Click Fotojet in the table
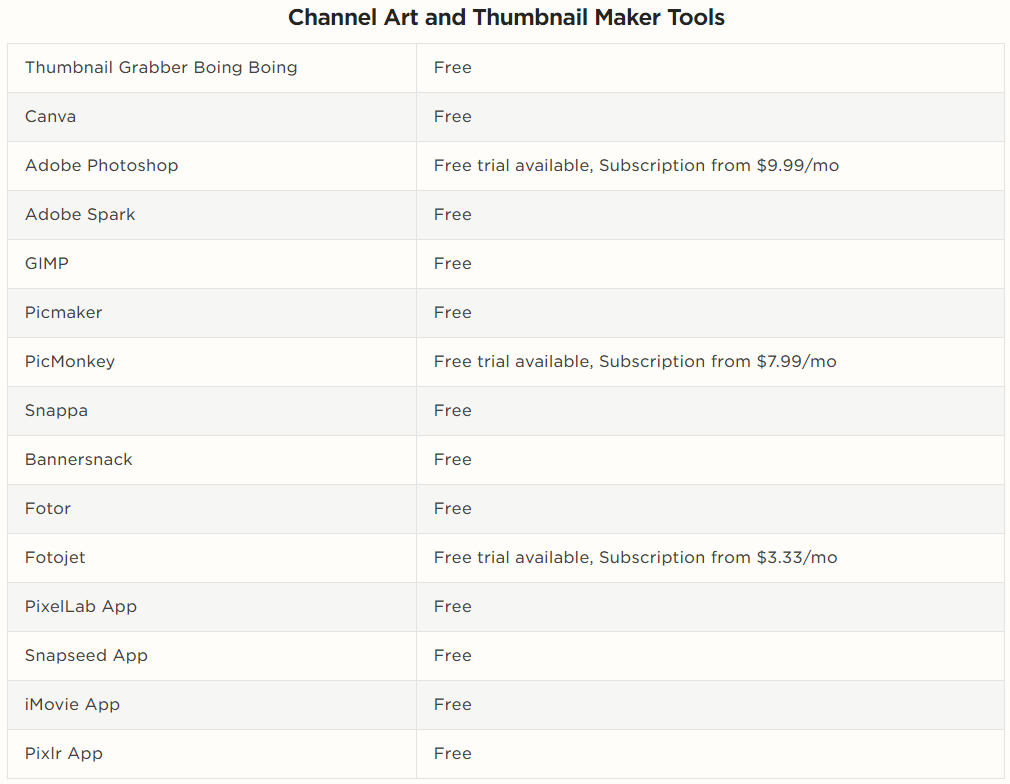1010x784 pixels. [55, 557]
